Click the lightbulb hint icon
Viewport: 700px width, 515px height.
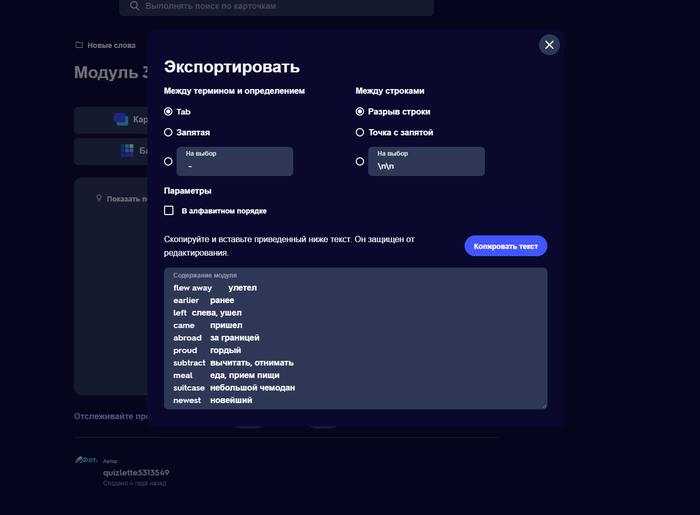pyautogui.click(x=99, y=198)
